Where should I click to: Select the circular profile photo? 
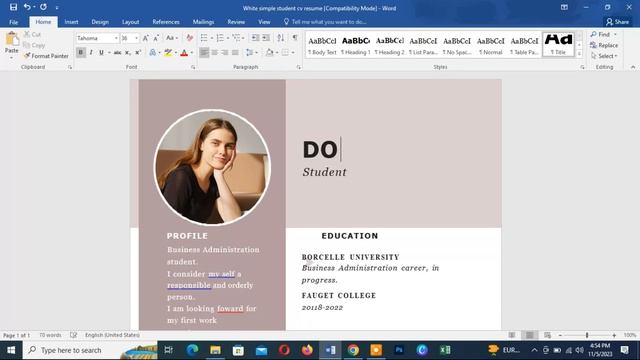tap(212, 167)
